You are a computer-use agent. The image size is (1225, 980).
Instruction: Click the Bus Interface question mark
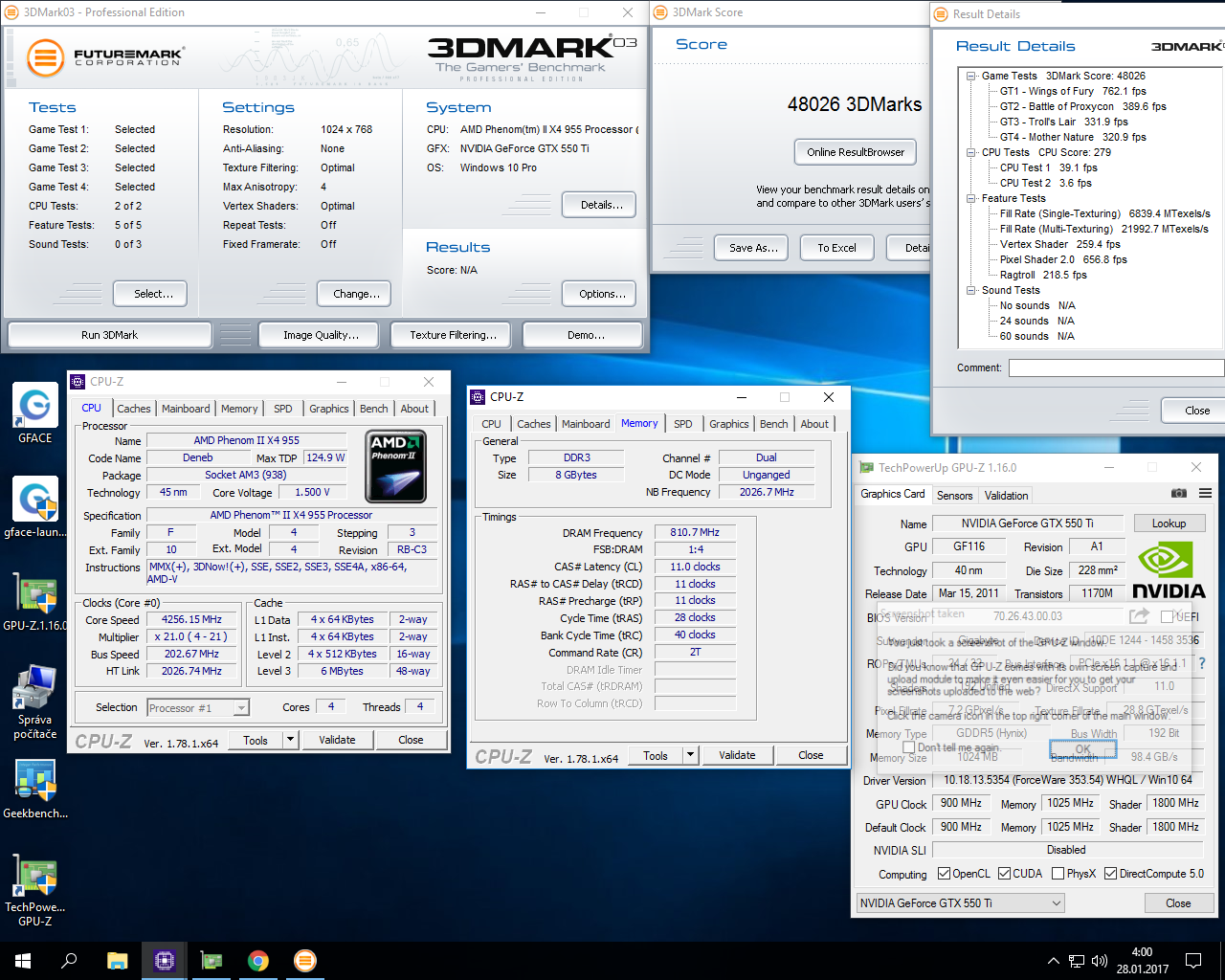1202,663
